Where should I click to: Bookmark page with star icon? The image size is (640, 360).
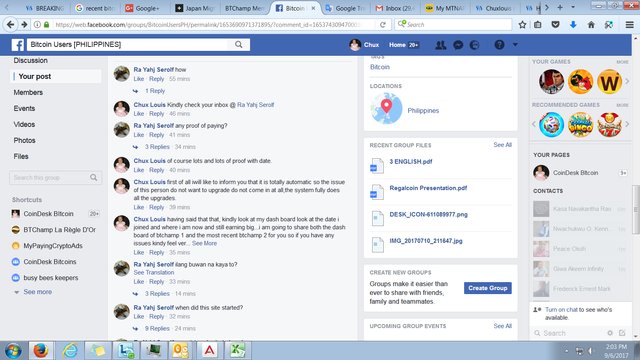(522, 24)
